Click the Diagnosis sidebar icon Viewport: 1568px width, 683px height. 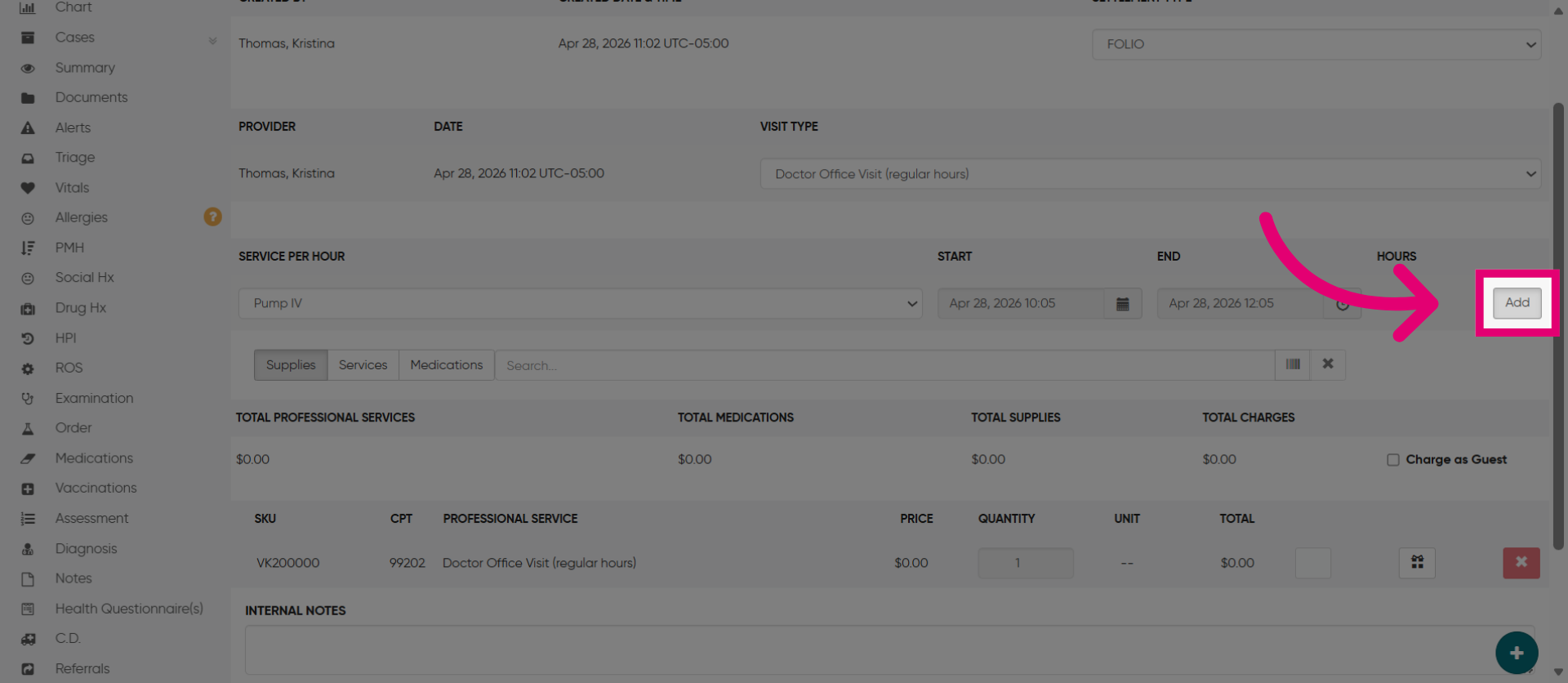(x=27, y=549)
